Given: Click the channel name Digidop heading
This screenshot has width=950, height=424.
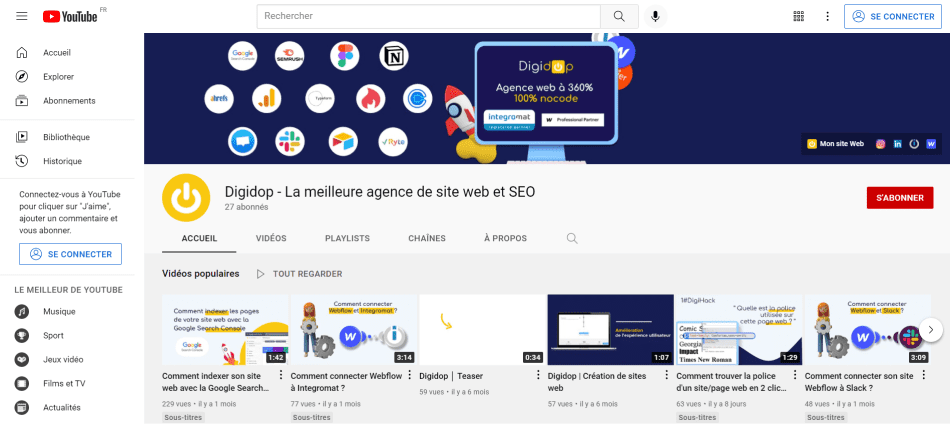Looking at the screenshot, I should [380, 192].
